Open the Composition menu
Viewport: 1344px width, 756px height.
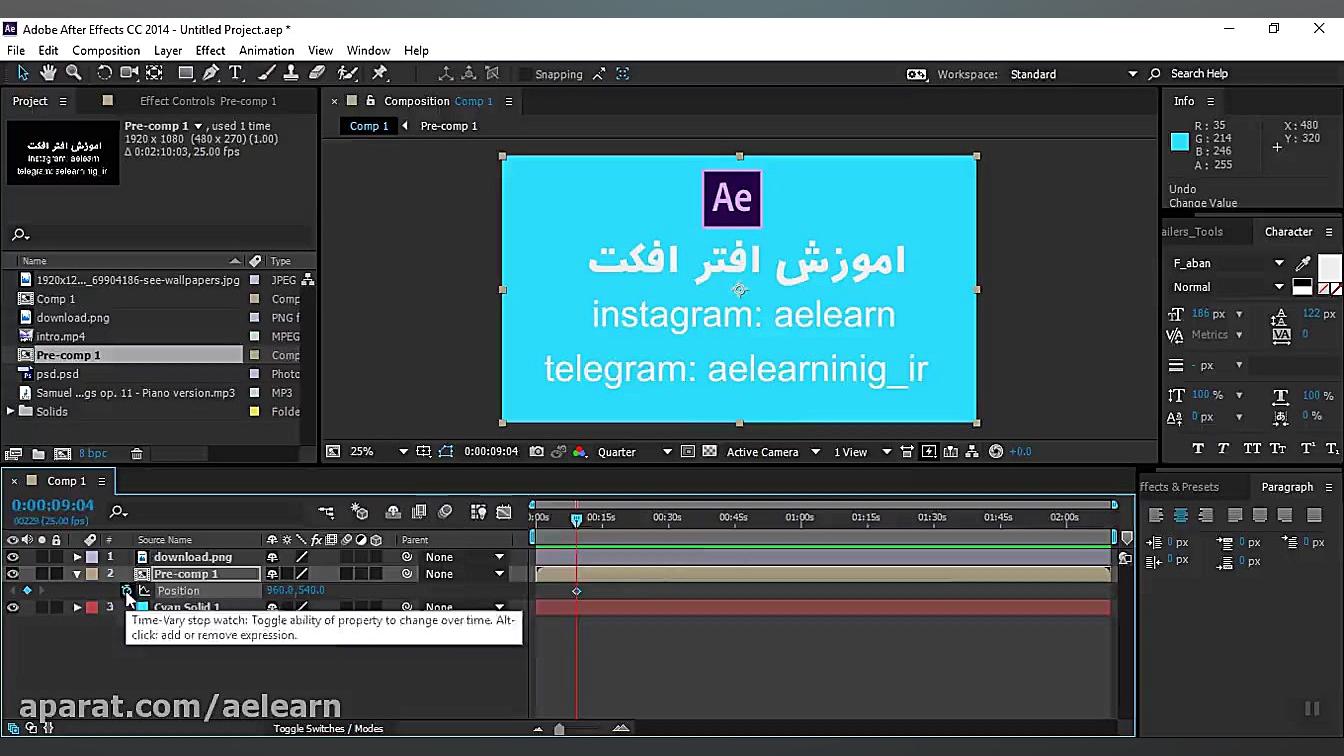point(106,50)
